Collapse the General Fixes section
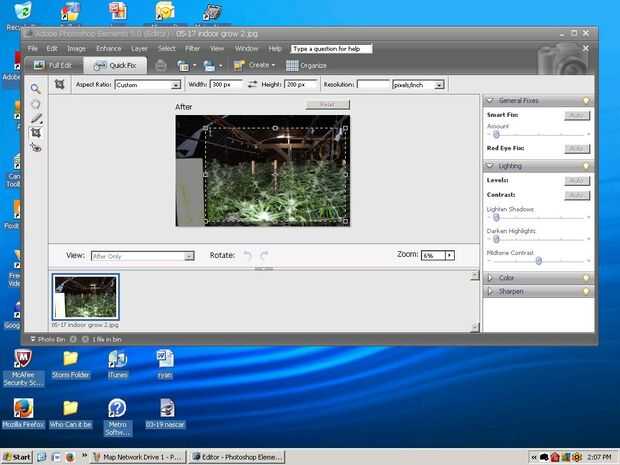The width and height of the screenshot is (620, 465). pyautogui.click(x=490, y=100)
